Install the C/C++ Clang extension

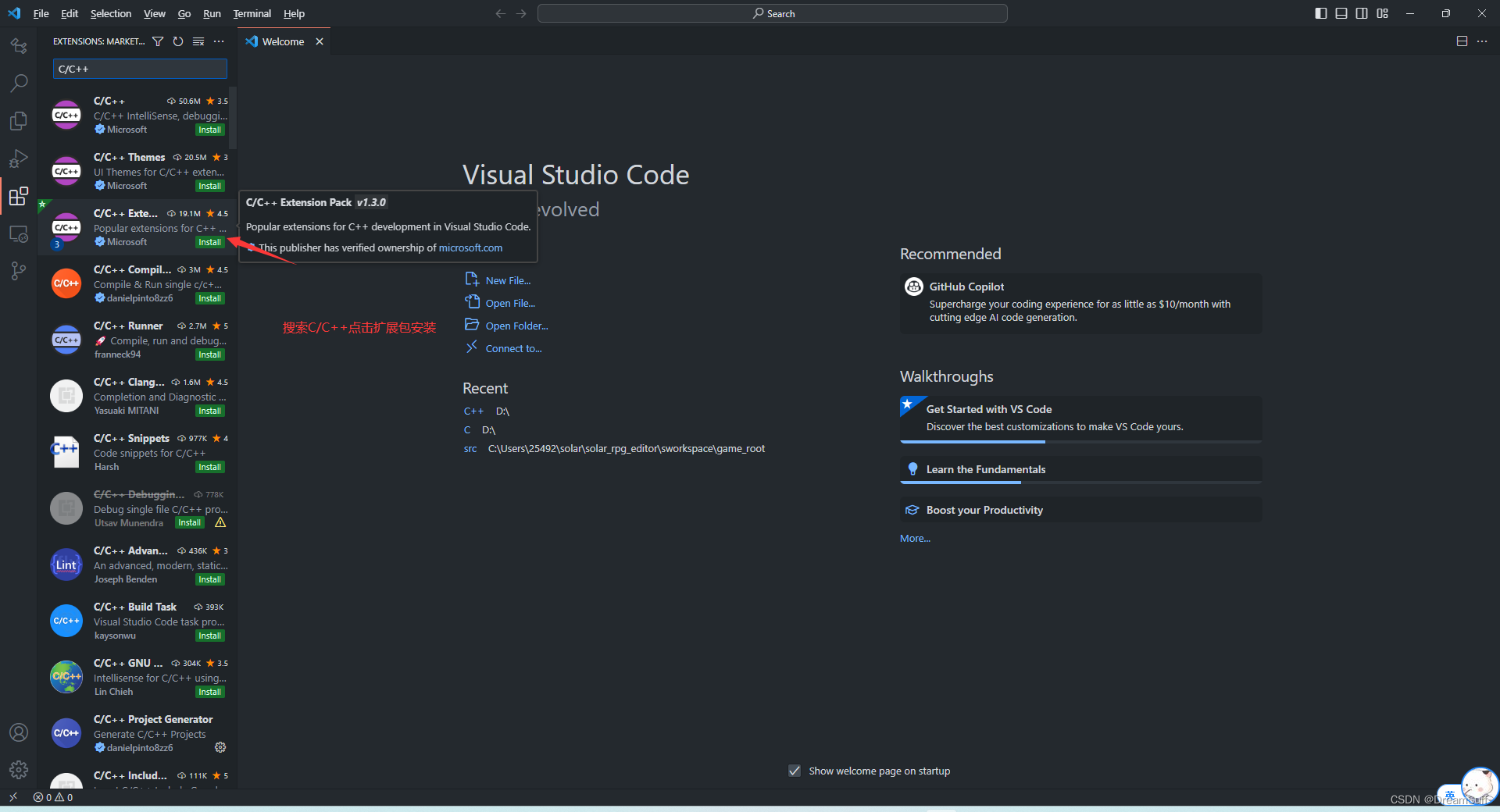[x=209, y=411]
